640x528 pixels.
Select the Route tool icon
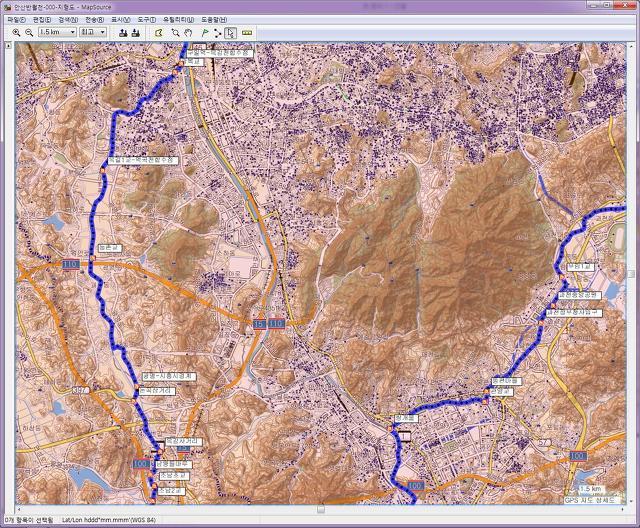(x=218, y=33)
